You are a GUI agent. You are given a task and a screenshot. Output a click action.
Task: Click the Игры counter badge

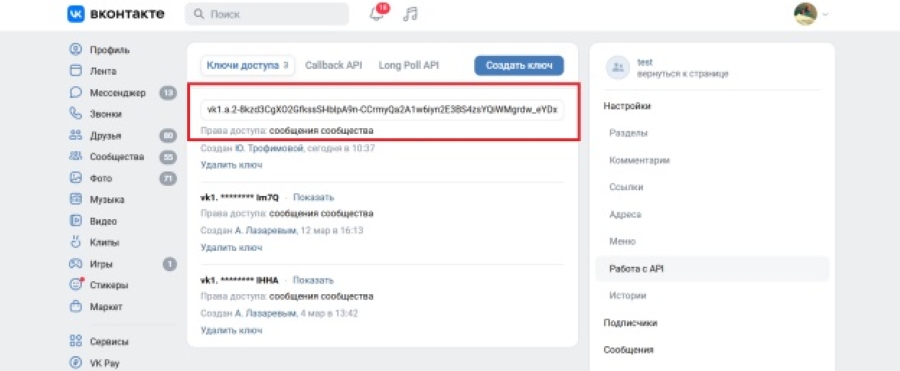point(169,264)
